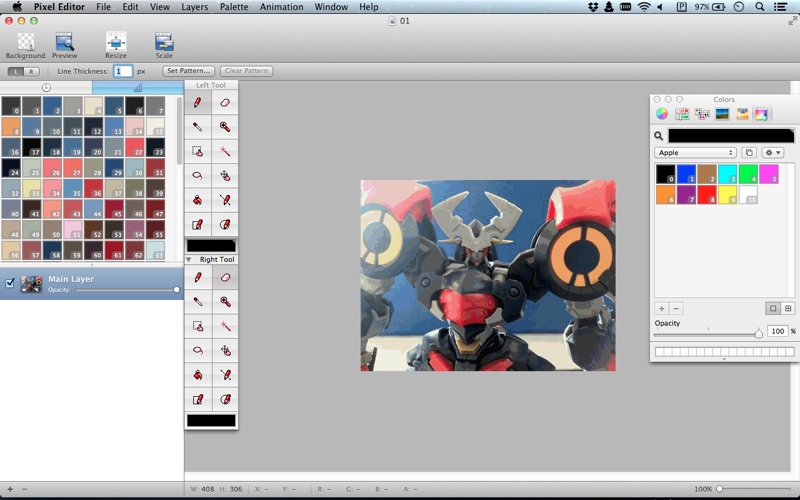Screen dimensions: 800x500
Task: Toggle Main Layer visibility checkbox
Action: point(10,283)
